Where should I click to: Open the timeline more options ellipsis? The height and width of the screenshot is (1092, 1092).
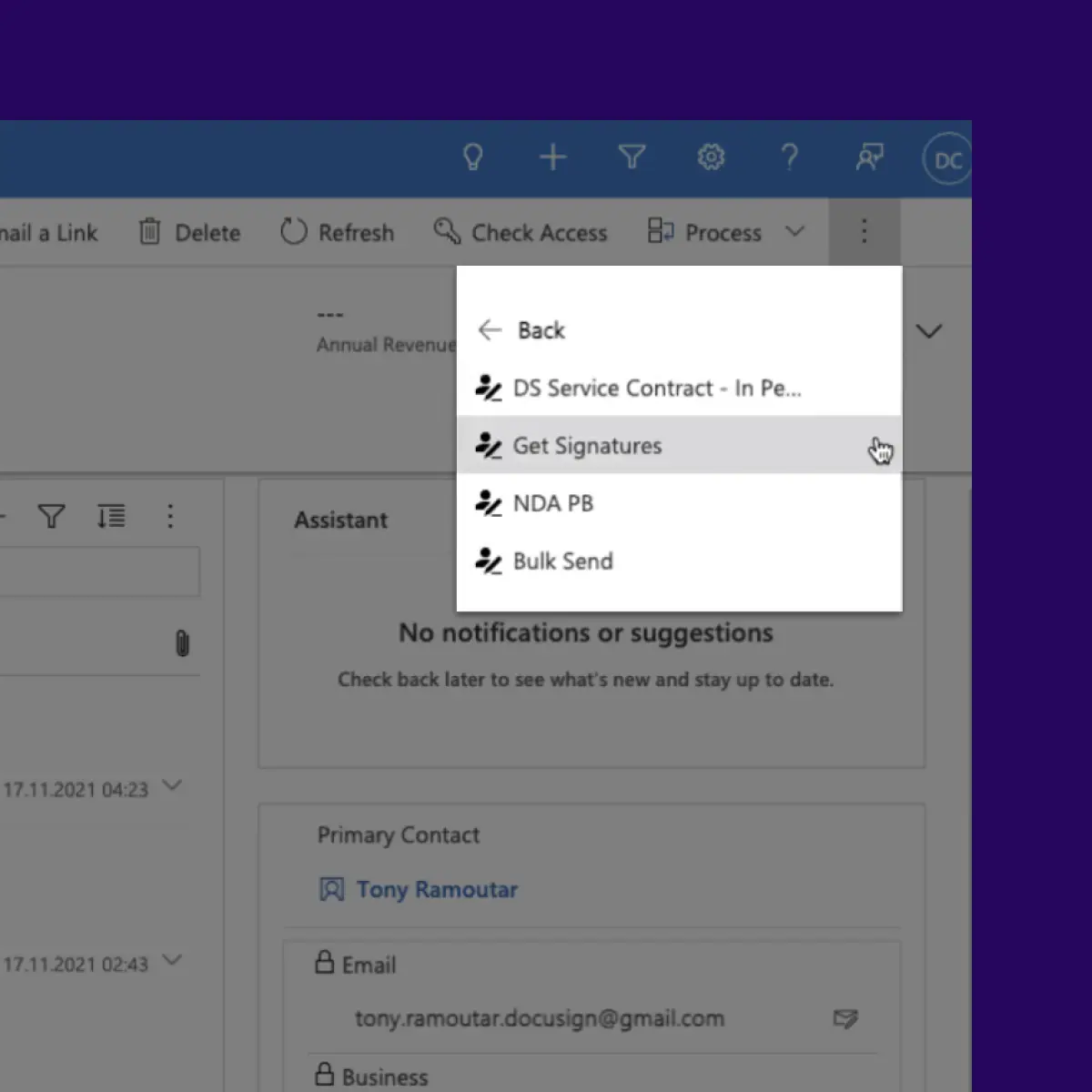pos(170,517)
